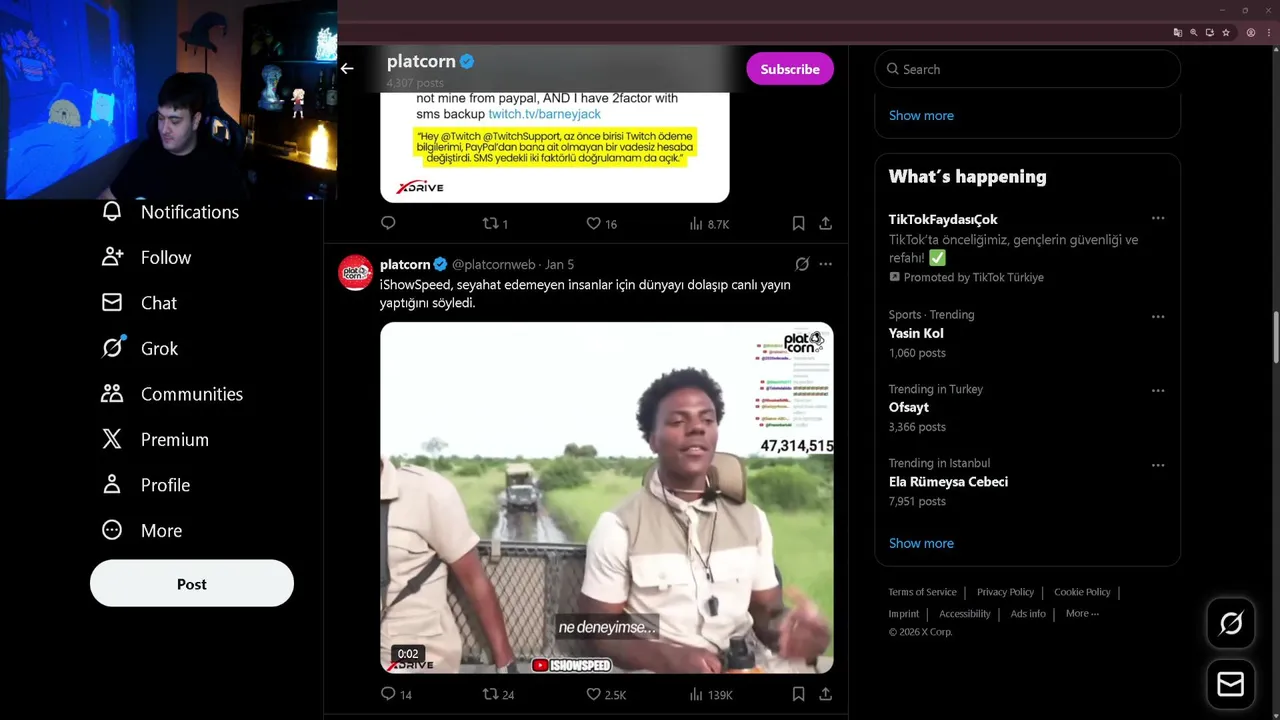View analytics showing 8.7K views
Screen dimensions: 1280x720
tap(709, 223)
